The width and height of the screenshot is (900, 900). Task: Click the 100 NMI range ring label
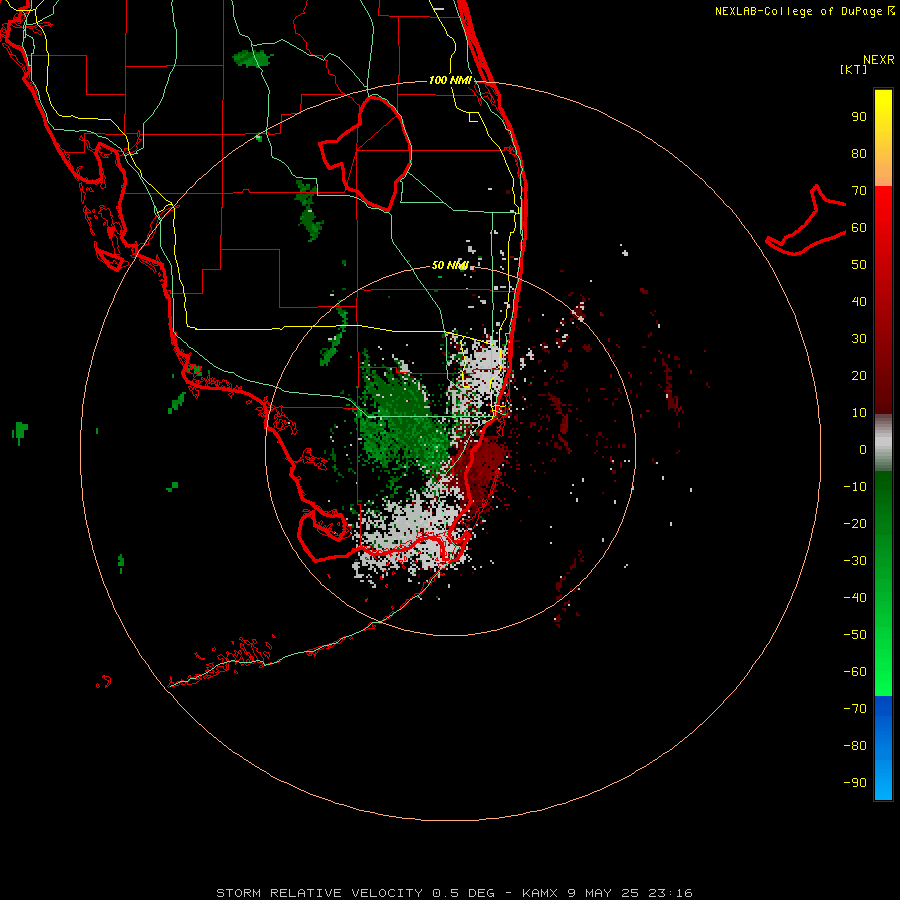pos(451,80)
